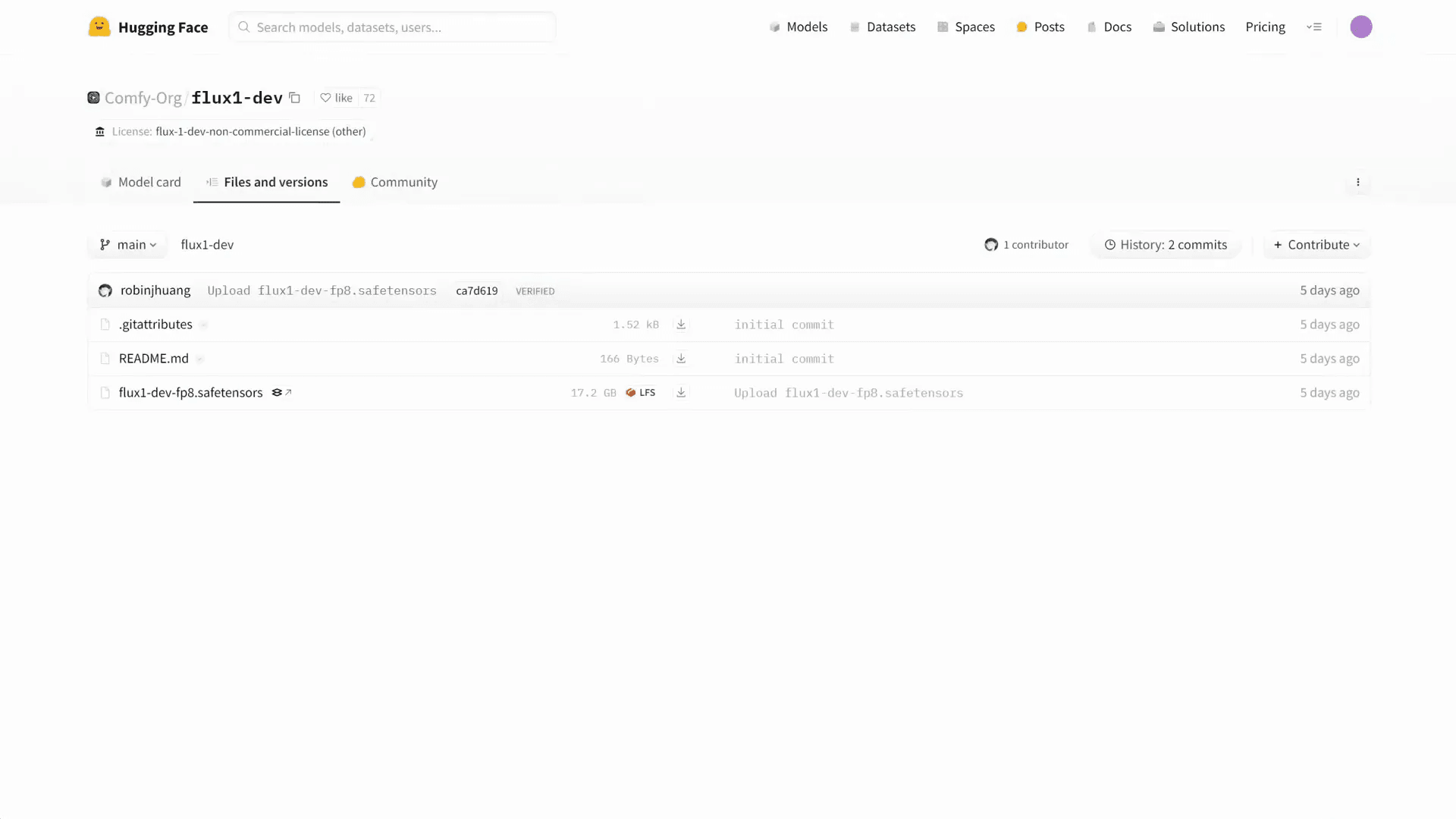Click the VERIFIED badge on the commit

click(x=535, y=290)
